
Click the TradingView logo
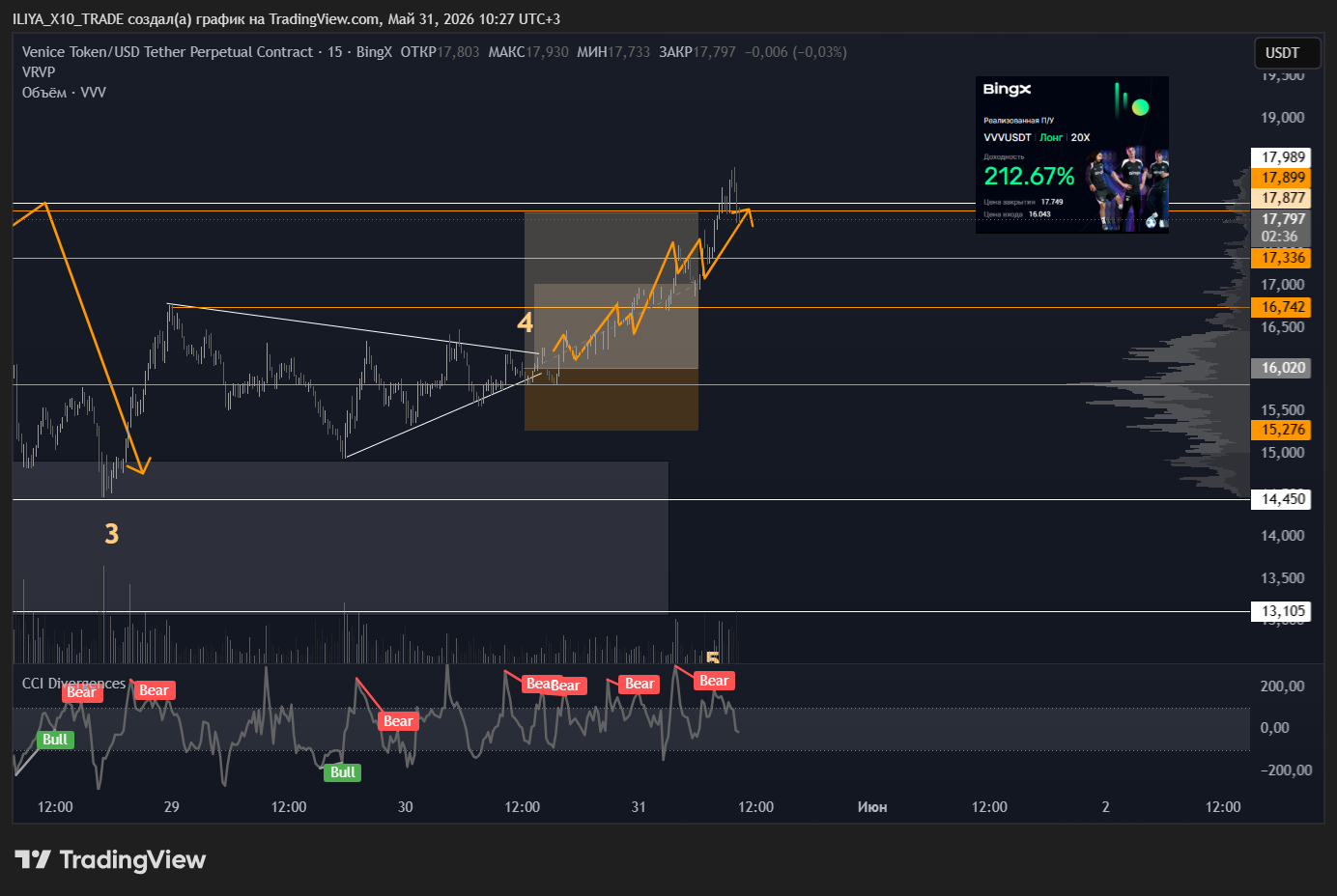coord(110,859)
